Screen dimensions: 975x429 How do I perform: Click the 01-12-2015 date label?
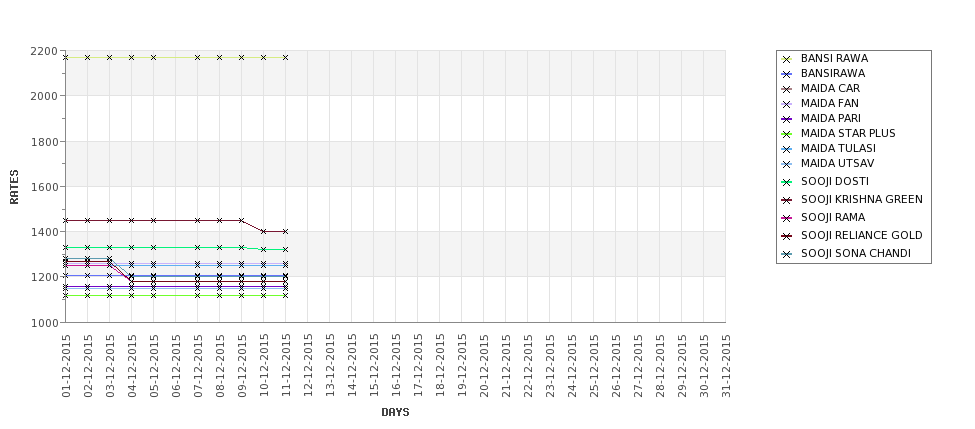pos(66,366)
